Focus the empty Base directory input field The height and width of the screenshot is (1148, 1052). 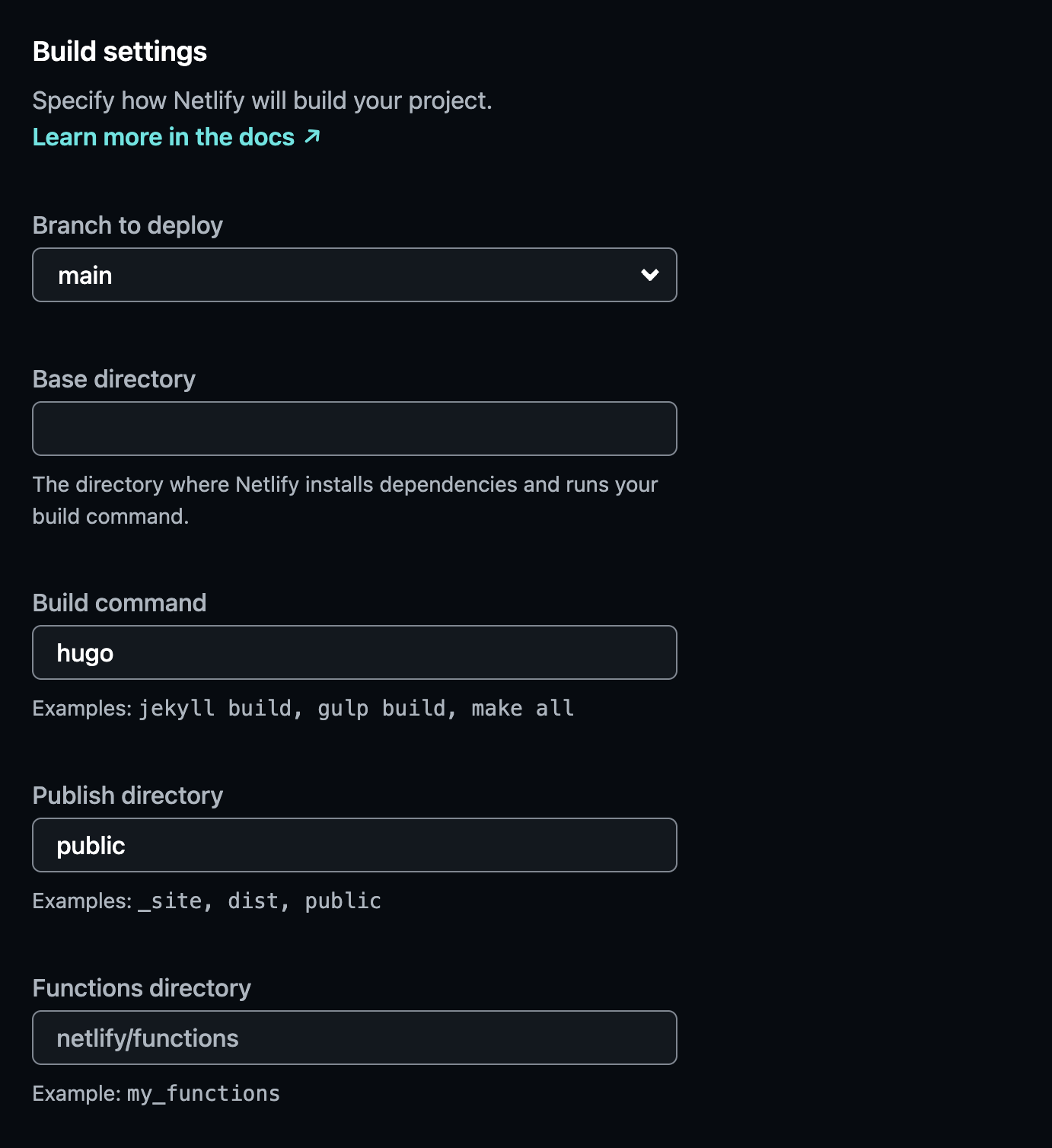[354, 429]
